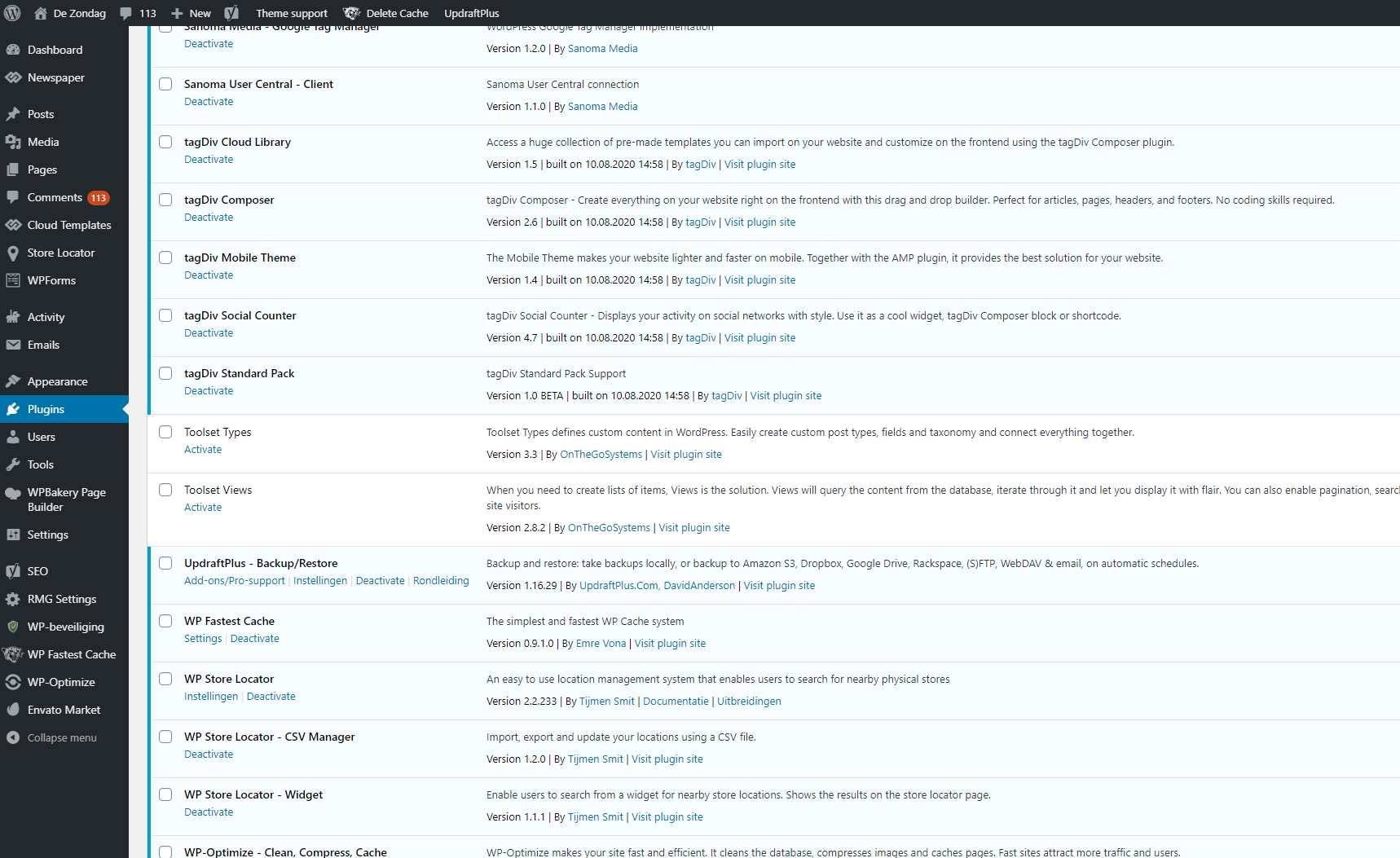Image resolution: width=1400 pixels, height=858 pixels.
Task: Click the plus icon for New content
Action: (177, 13)
